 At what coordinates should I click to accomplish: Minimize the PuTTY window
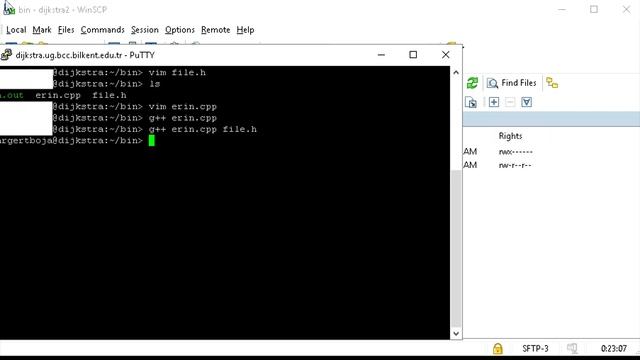(381, 55)
